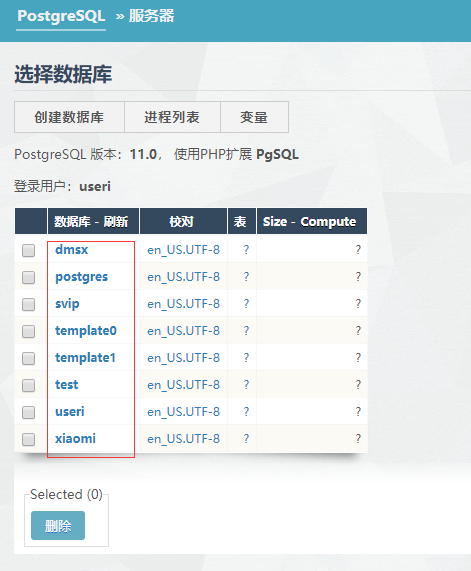Open the dmsx database link

pyautogui.click(x=72, y=249)
